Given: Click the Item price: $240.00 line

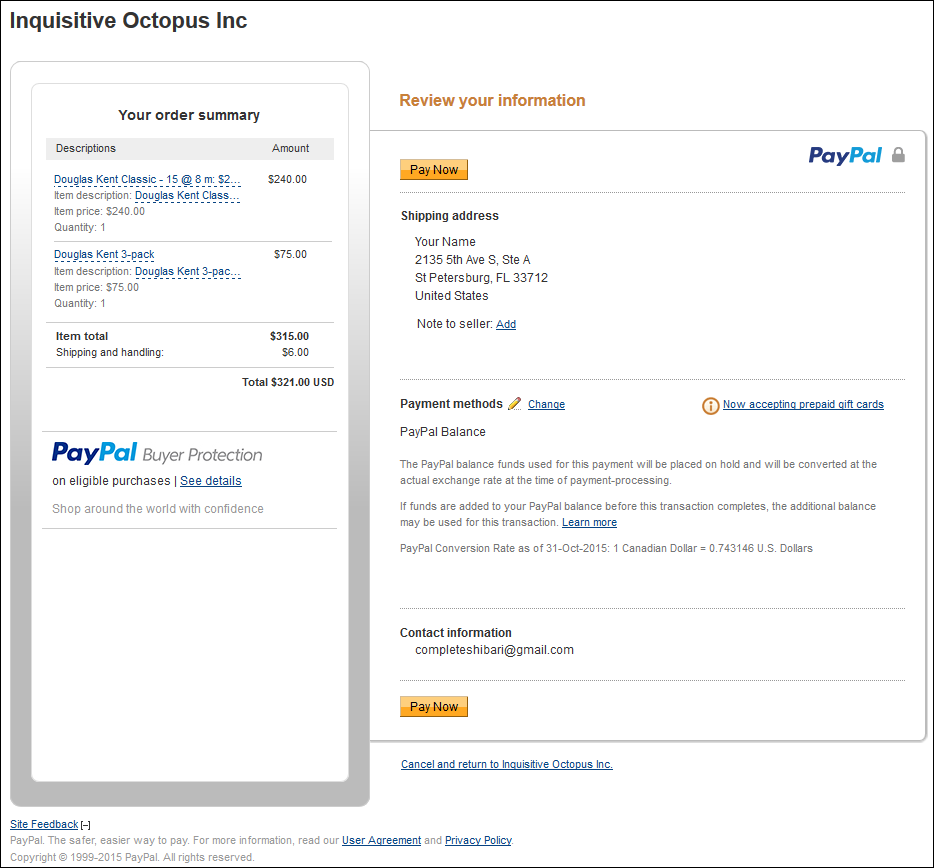Looking at the screenshot, I should (x=99, y=211).
